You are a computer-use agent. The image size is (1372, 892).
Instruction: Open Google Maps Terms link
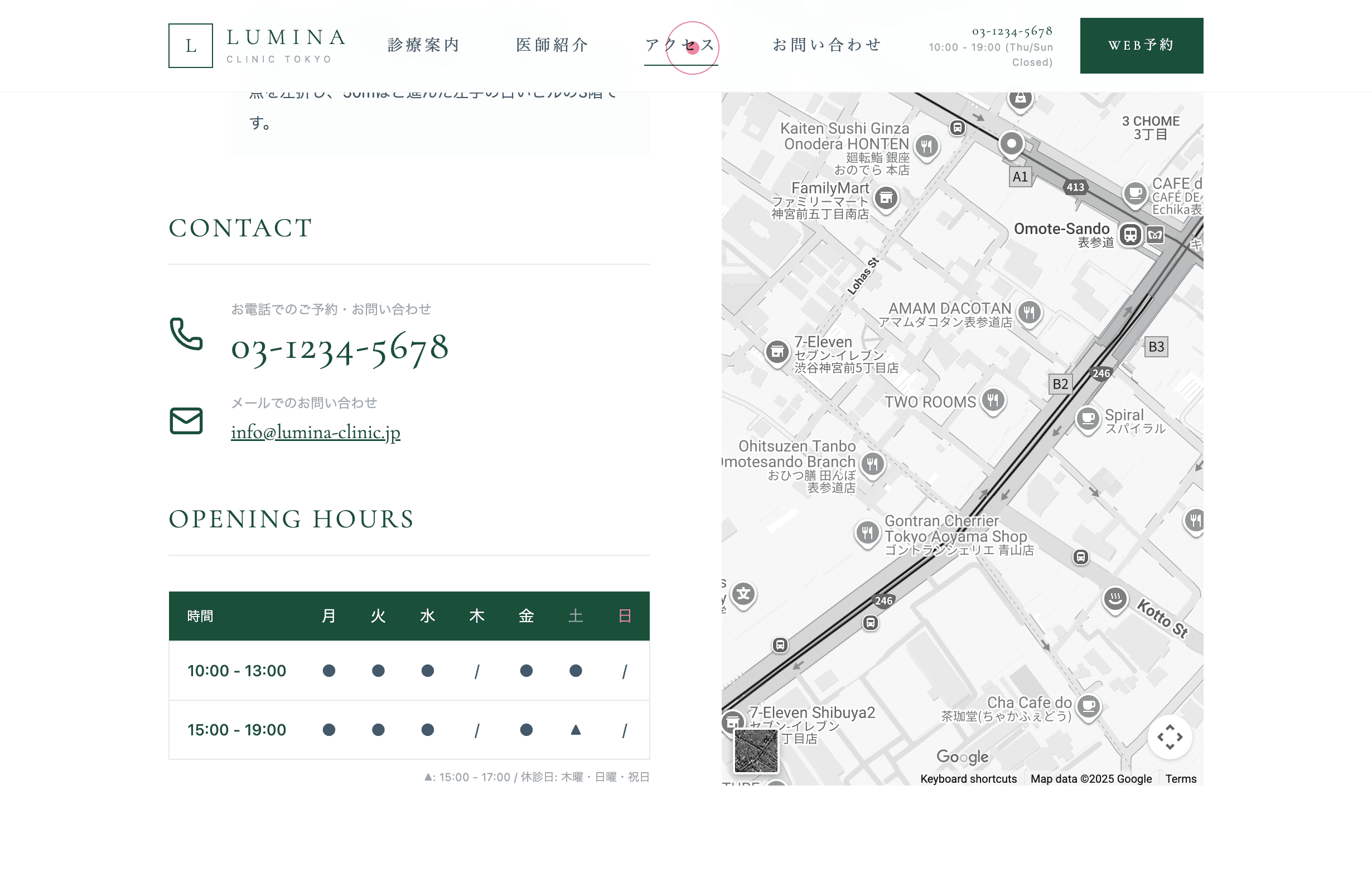pyautogui.click(x=1180, y=778)
